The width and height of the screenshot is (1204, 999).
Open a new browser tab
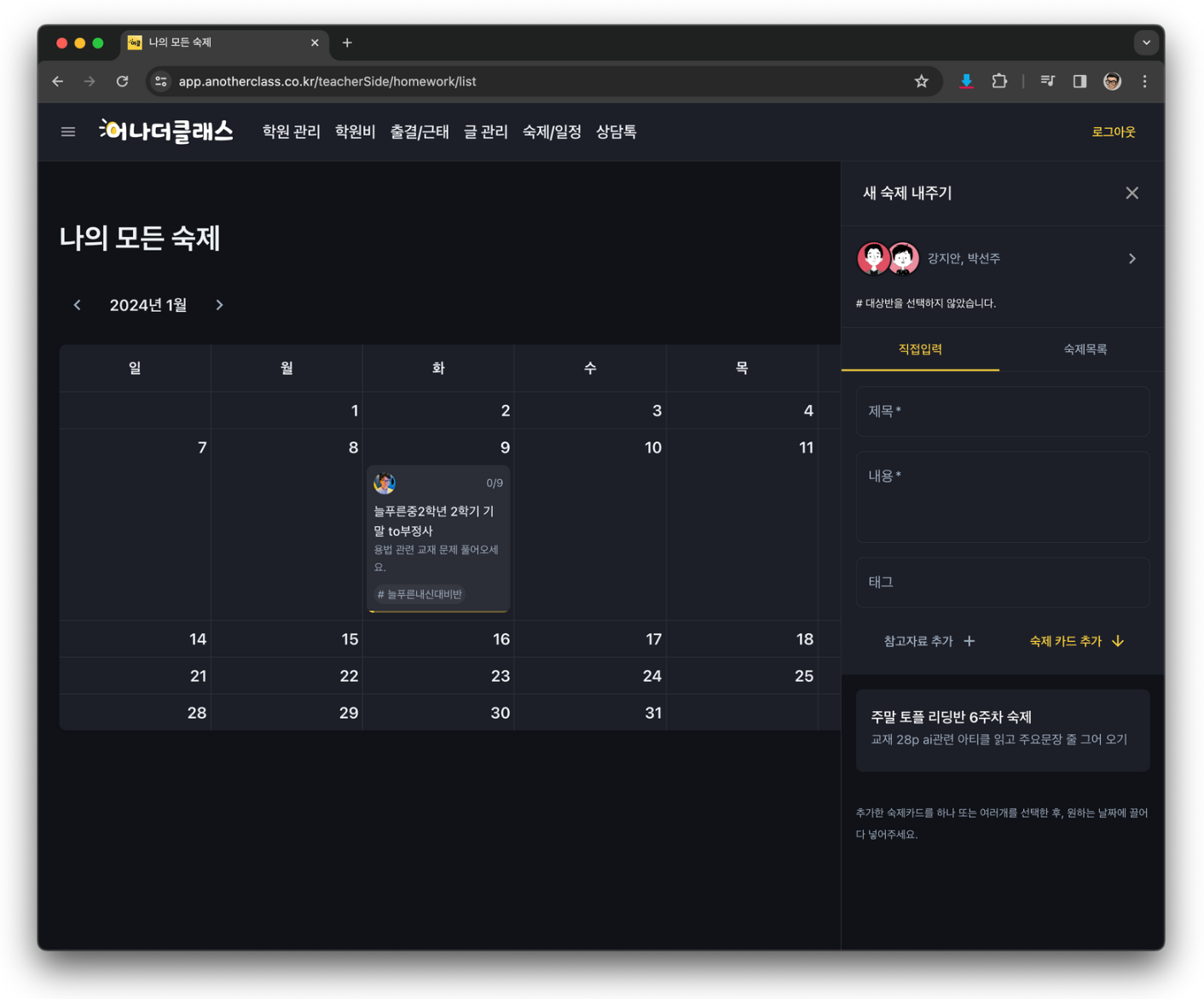(x=347, y=43)
